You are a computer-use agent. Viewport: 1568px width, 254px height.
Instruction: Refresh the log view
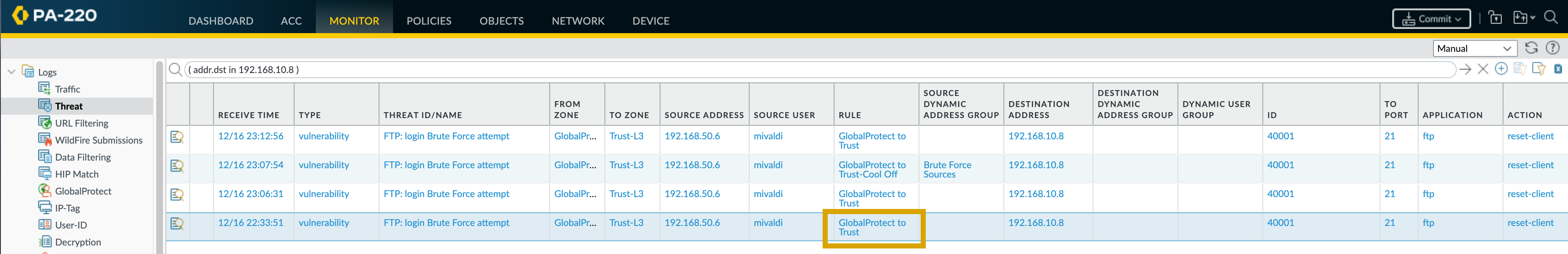pos(1531,48)
